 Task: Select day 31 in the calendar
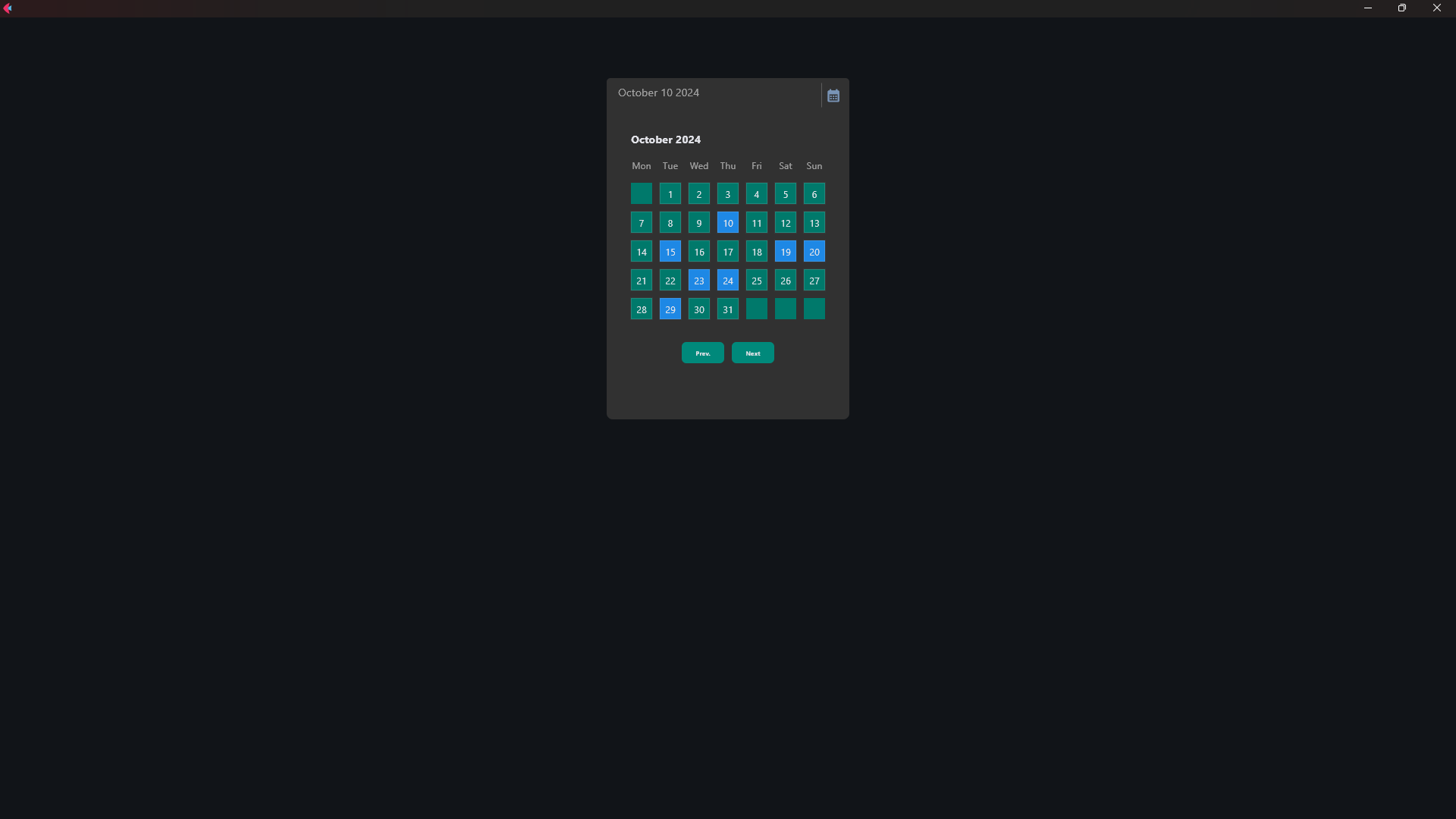[x=727, y=309]
